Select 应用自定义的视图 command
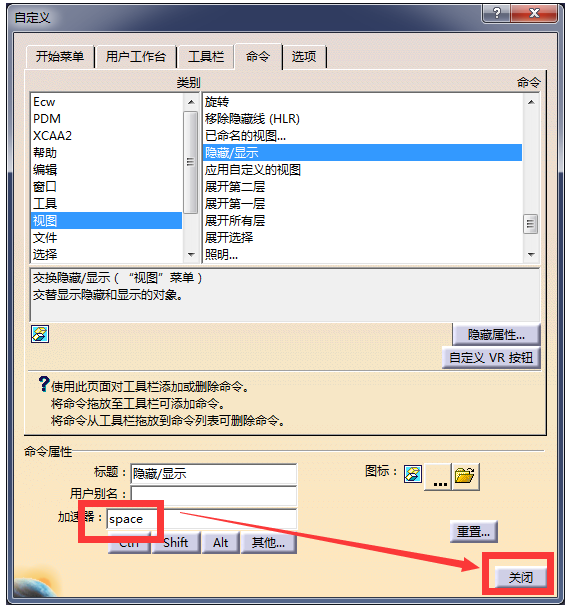 point(363,170)
